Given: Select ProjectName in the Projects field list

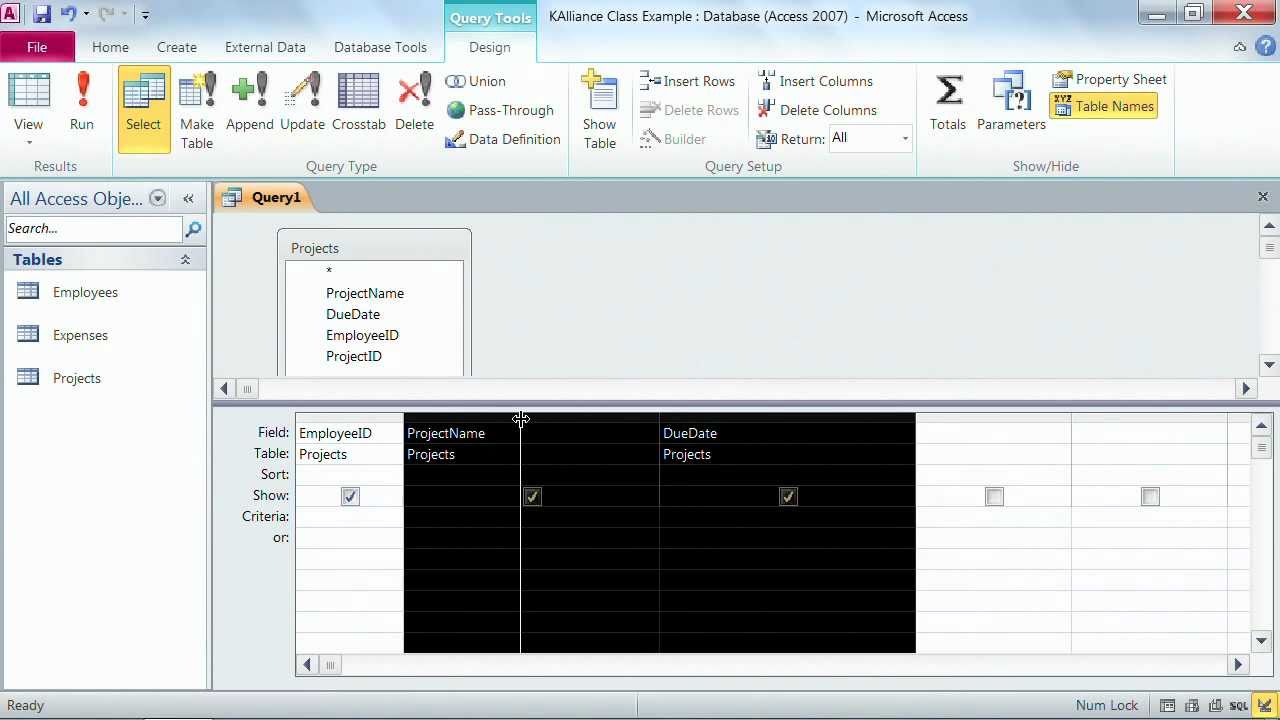Looking at the screenshot, I should click(365, 293).
